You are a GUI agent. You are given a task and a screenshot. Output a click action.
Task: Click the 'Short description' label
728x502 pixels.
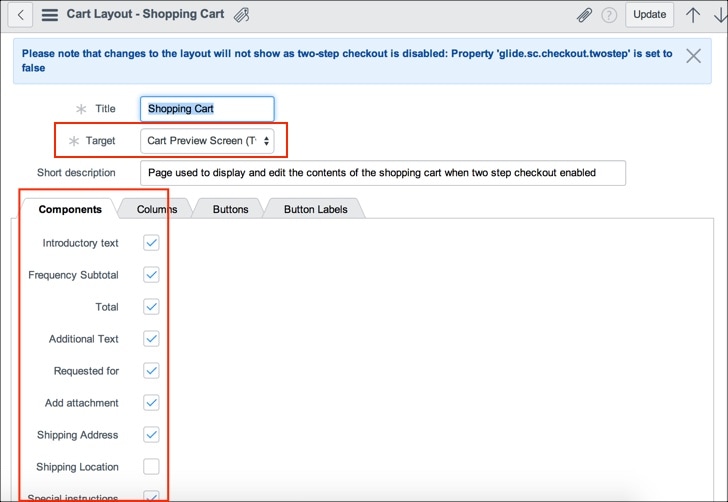point(76,173)
